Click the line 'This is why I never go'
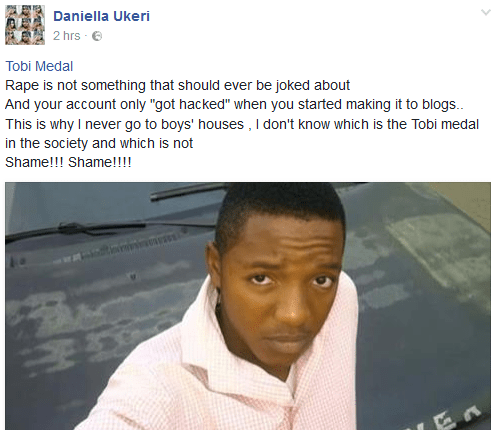Image resolution: width=491 pixels, height=430 pixels. [x=242, y=124]
